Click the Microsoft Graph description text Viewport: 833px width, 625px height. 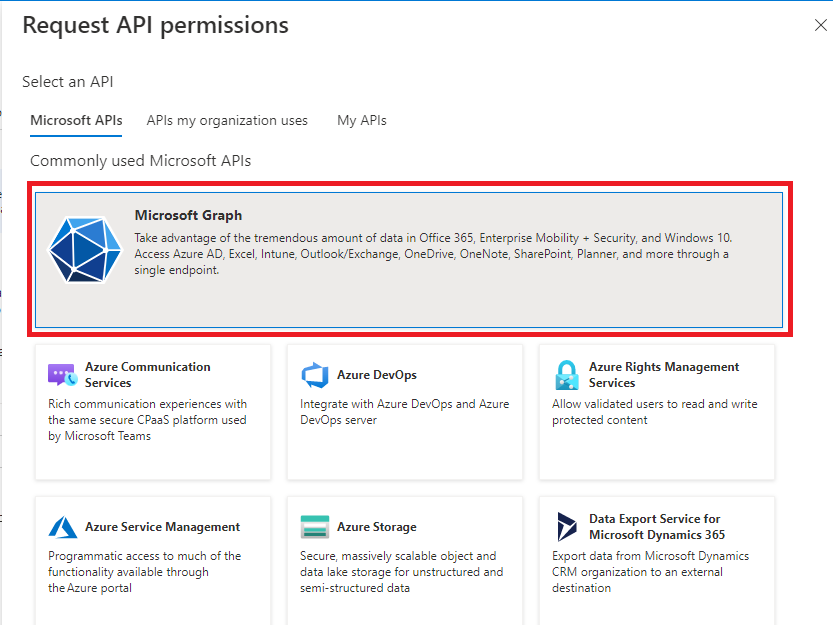(x=432, y=254)
